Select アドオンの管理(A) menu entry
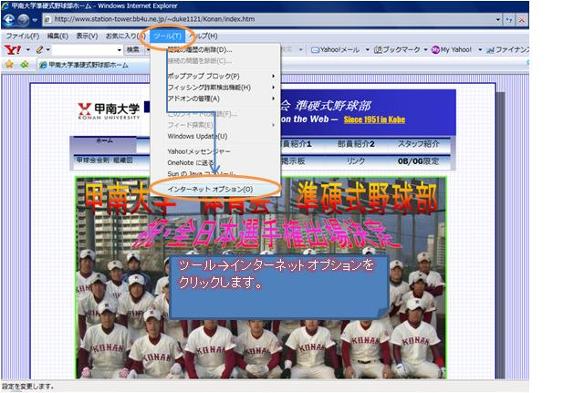This screenshot has height=393, width=584. pyautogui.click(x=194, y=99)
